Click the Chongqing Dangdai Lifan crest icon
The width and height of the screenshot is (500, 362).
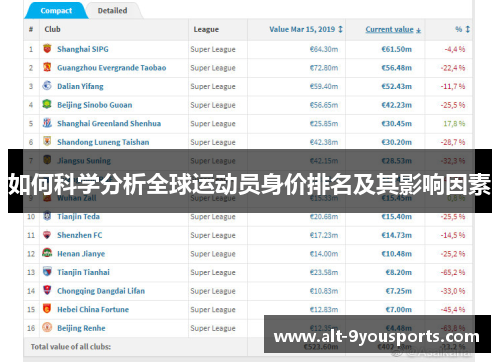[47, 290]
